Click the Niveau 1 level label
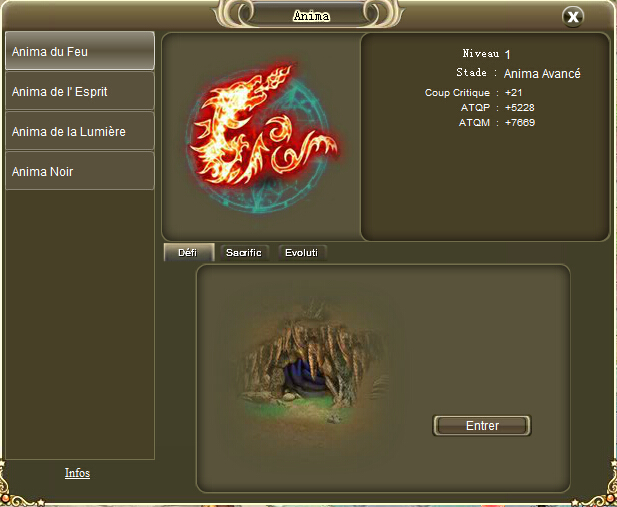The image size is (617, 507). coord(486,54)
